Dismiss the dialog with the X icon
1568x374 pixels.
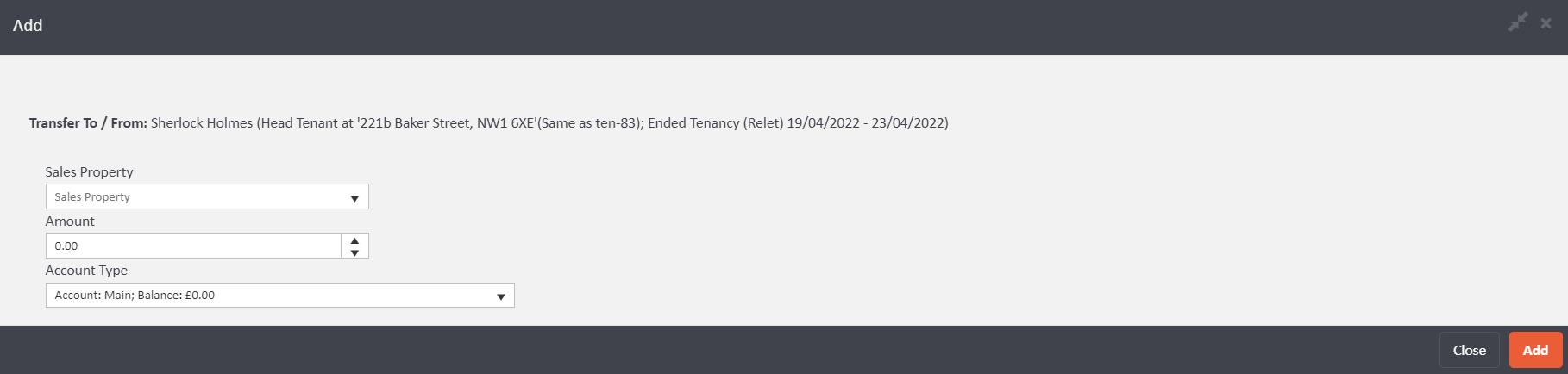click(1546, 23)
